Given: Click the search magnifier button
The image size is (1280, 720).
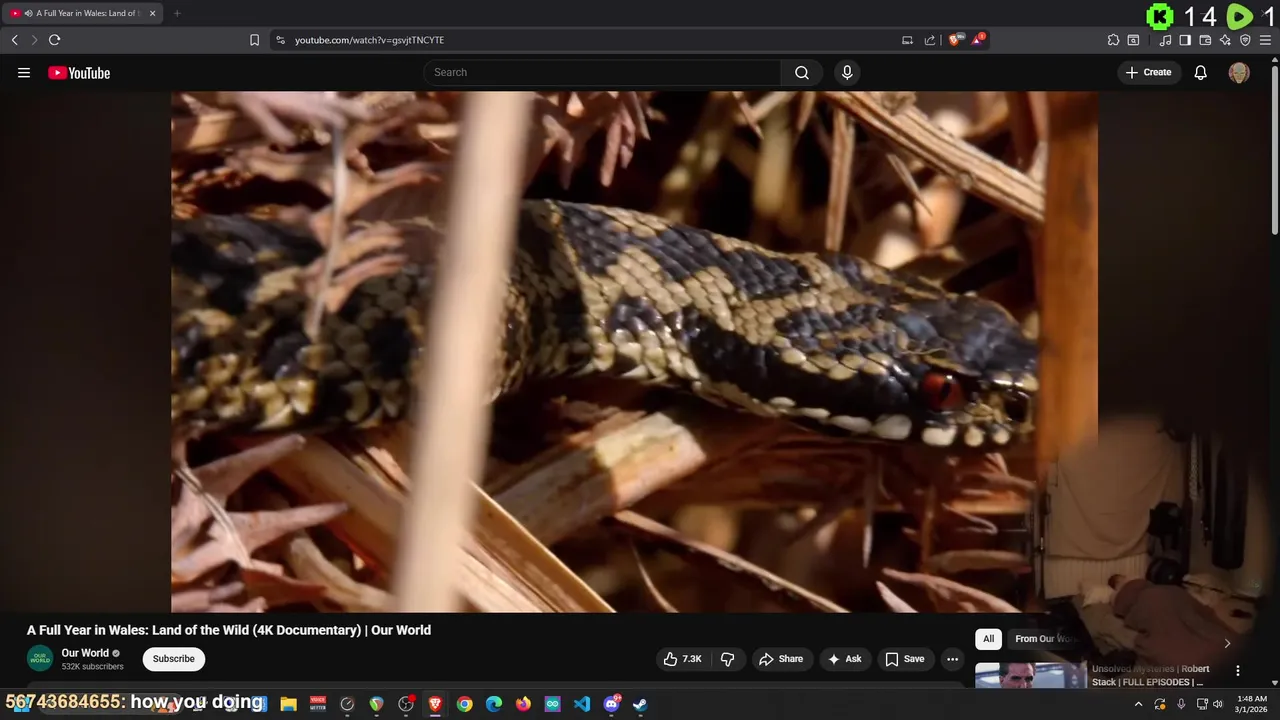Looking at the screenshot, I should tap(802, 72).
